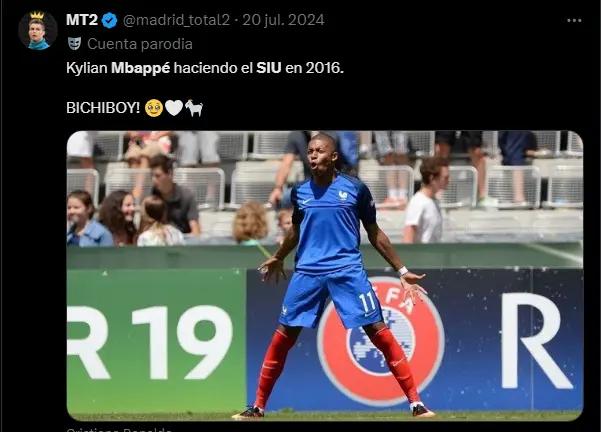Click the bold Mbappé keyword in tweet
This screenshot has height=432, width=601.
140,68
